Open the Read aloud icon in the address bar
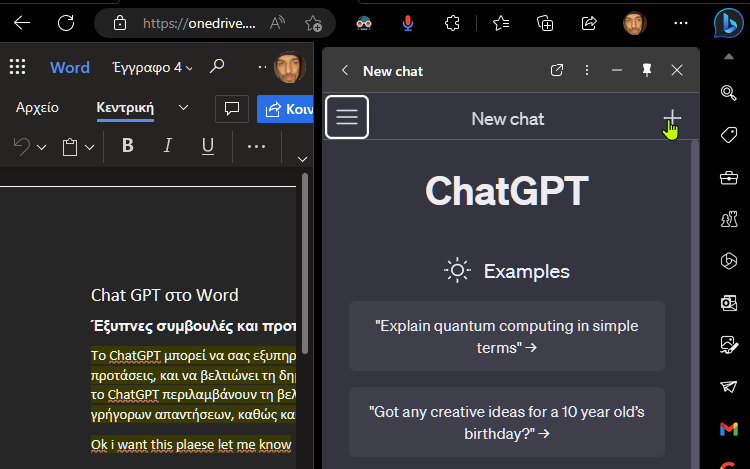 [x=277, y=22]
